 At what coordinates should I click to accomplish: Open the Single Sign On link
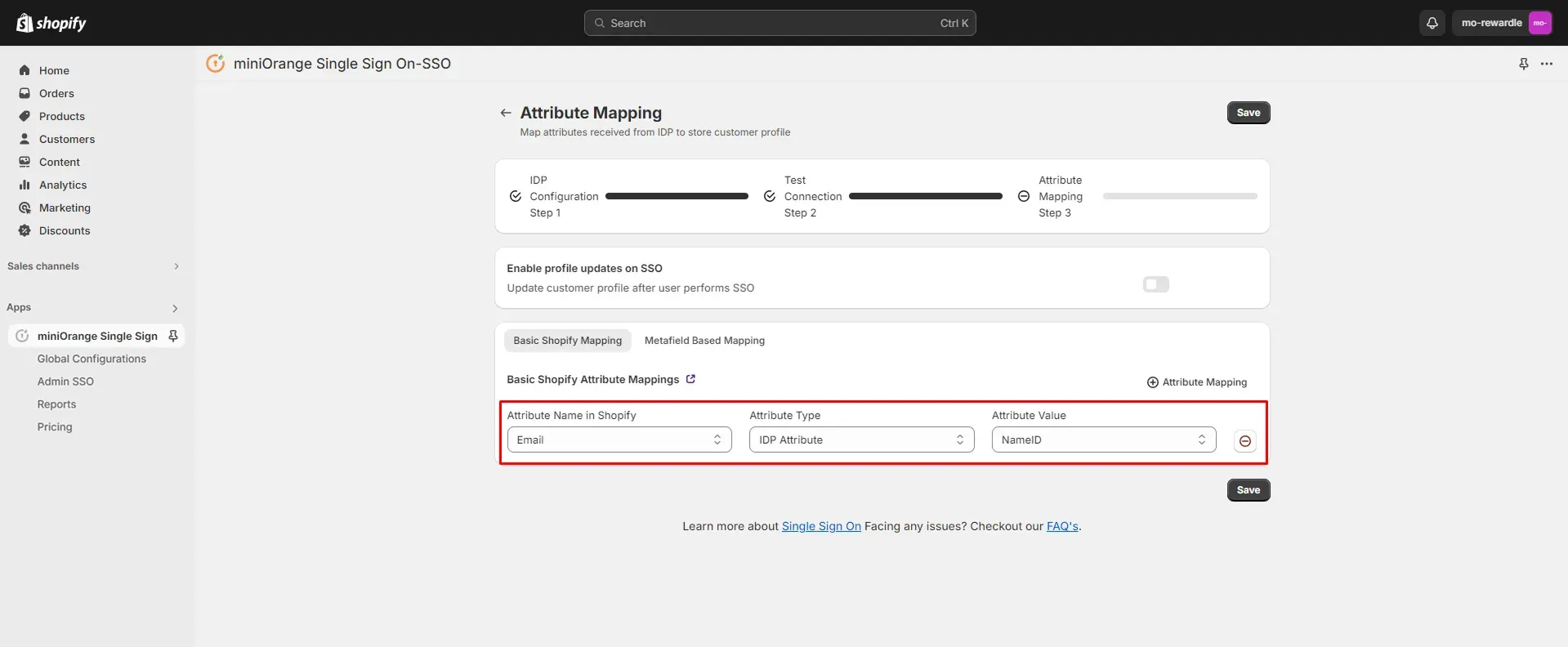click(821, 526)
